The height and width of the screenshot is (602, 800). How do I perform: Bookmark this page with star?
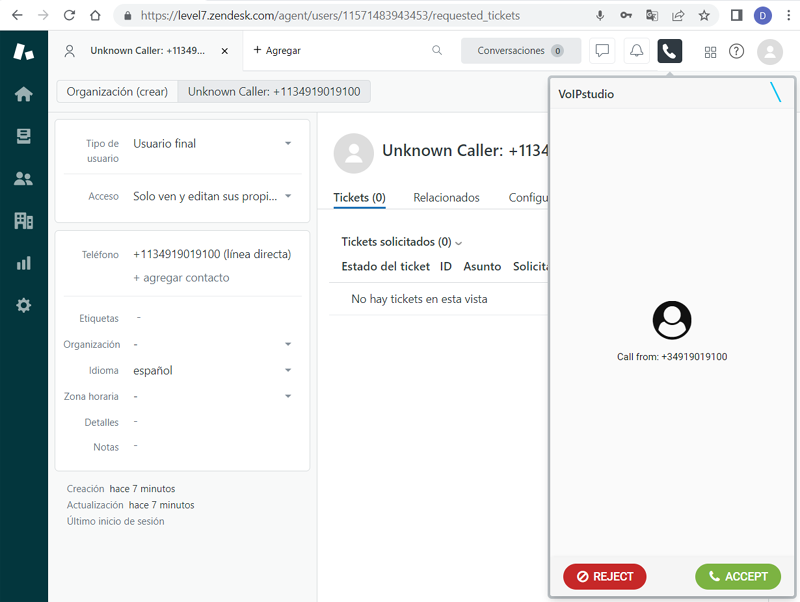704,15
